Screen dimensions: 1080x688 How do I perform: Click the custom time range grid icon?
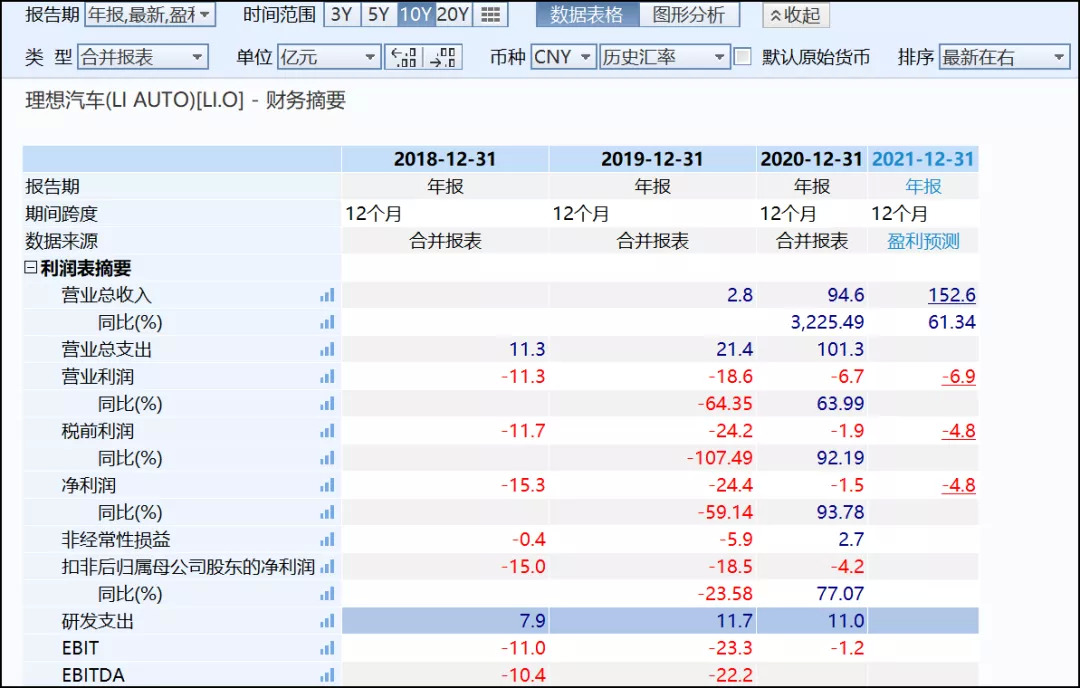[x=490, y=15]
